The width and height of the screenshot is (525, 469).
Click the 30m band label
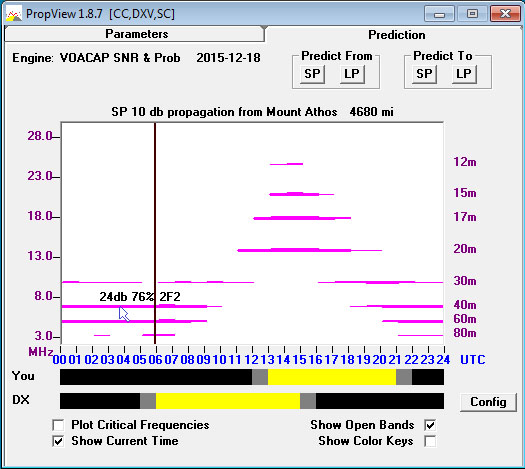(x=465, y=281)
